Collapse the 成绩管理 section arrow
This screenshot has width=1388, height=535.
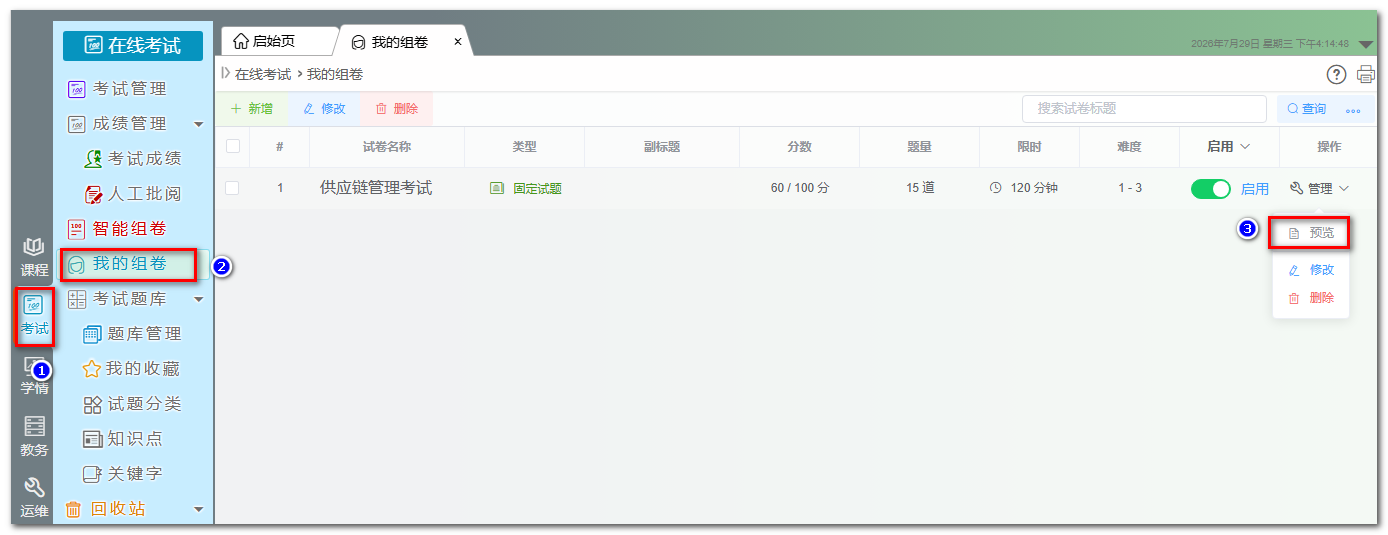198,124
